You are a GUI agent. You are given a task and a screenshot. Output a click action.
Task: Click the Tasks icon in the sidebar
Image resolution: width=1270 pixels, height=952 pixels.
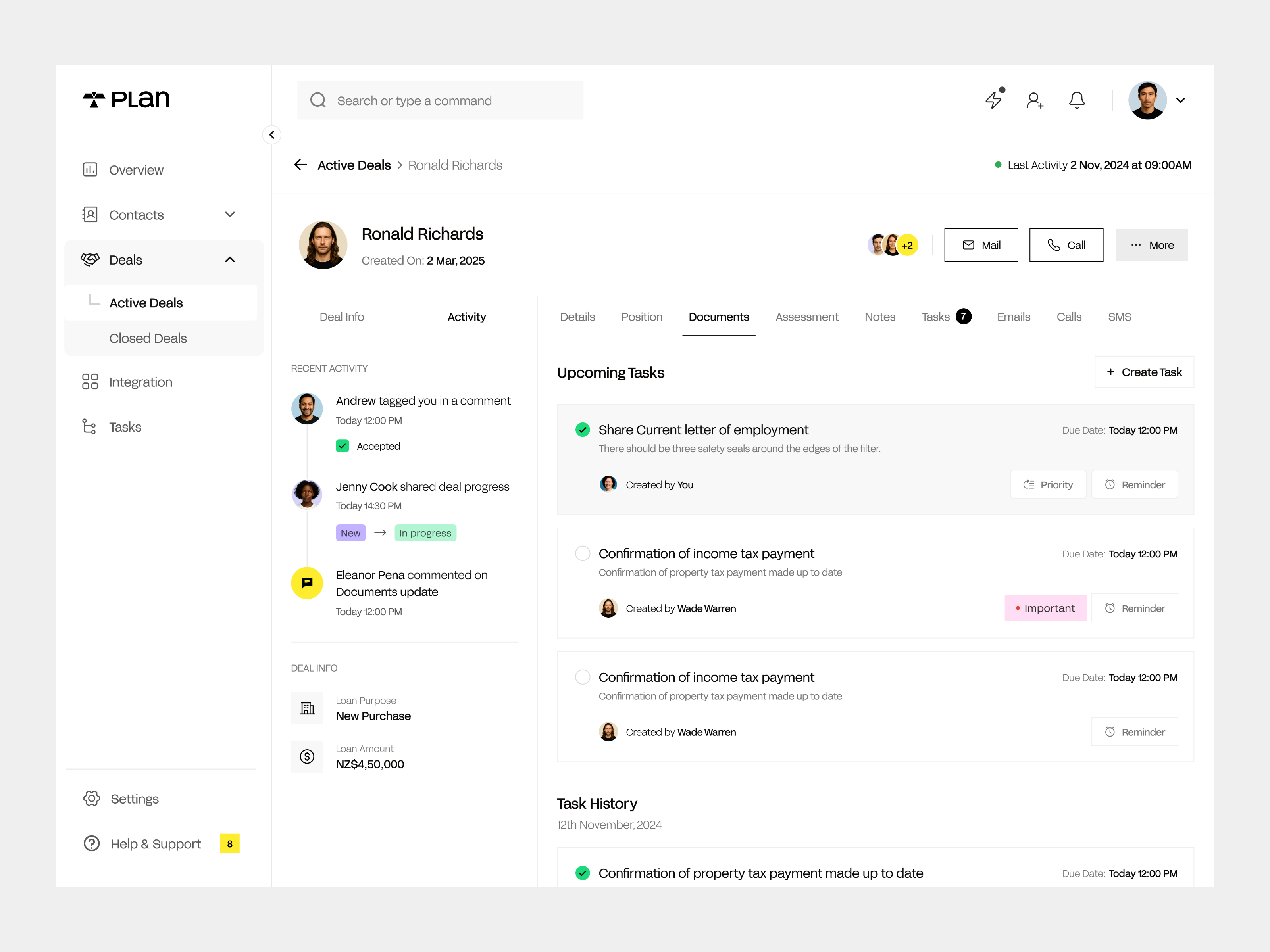click(x=90, y=426)
